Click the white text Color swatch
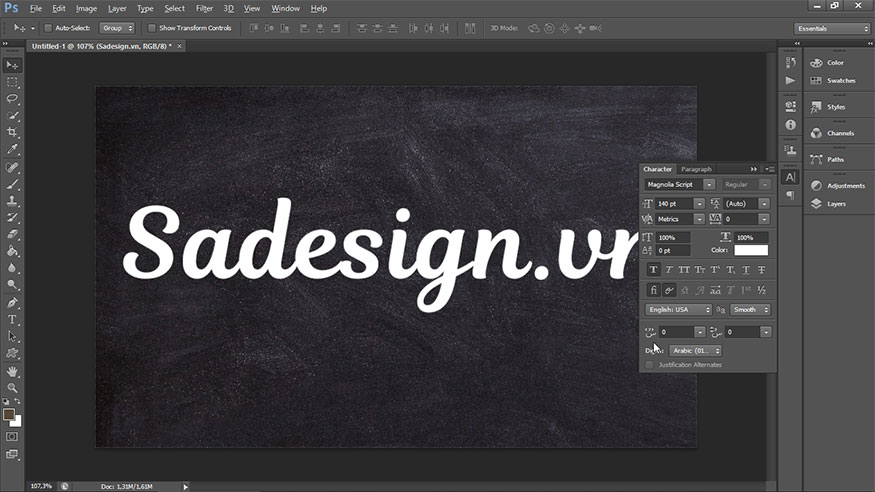 [751, 250]
